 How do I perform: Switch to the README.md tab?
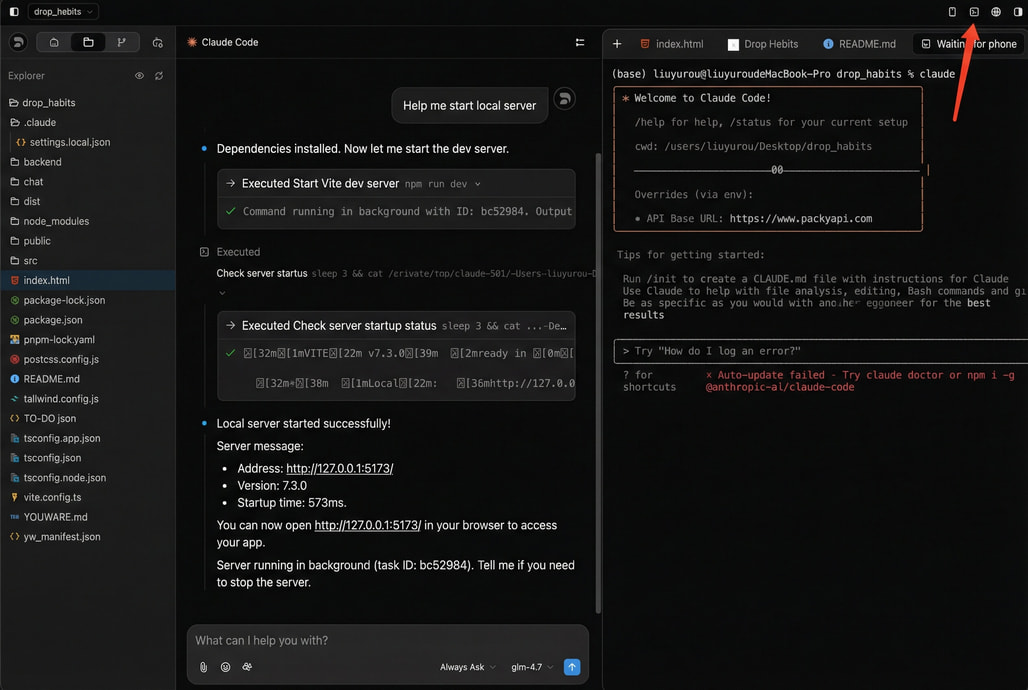[859, 44]
